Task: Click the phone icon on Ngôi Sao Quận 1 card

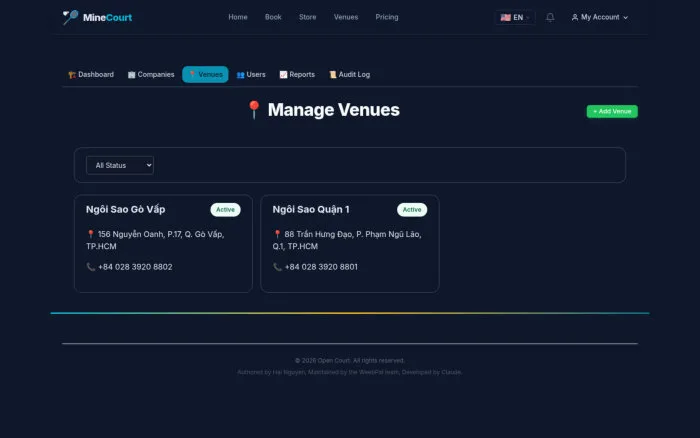Action: point(277,267)
